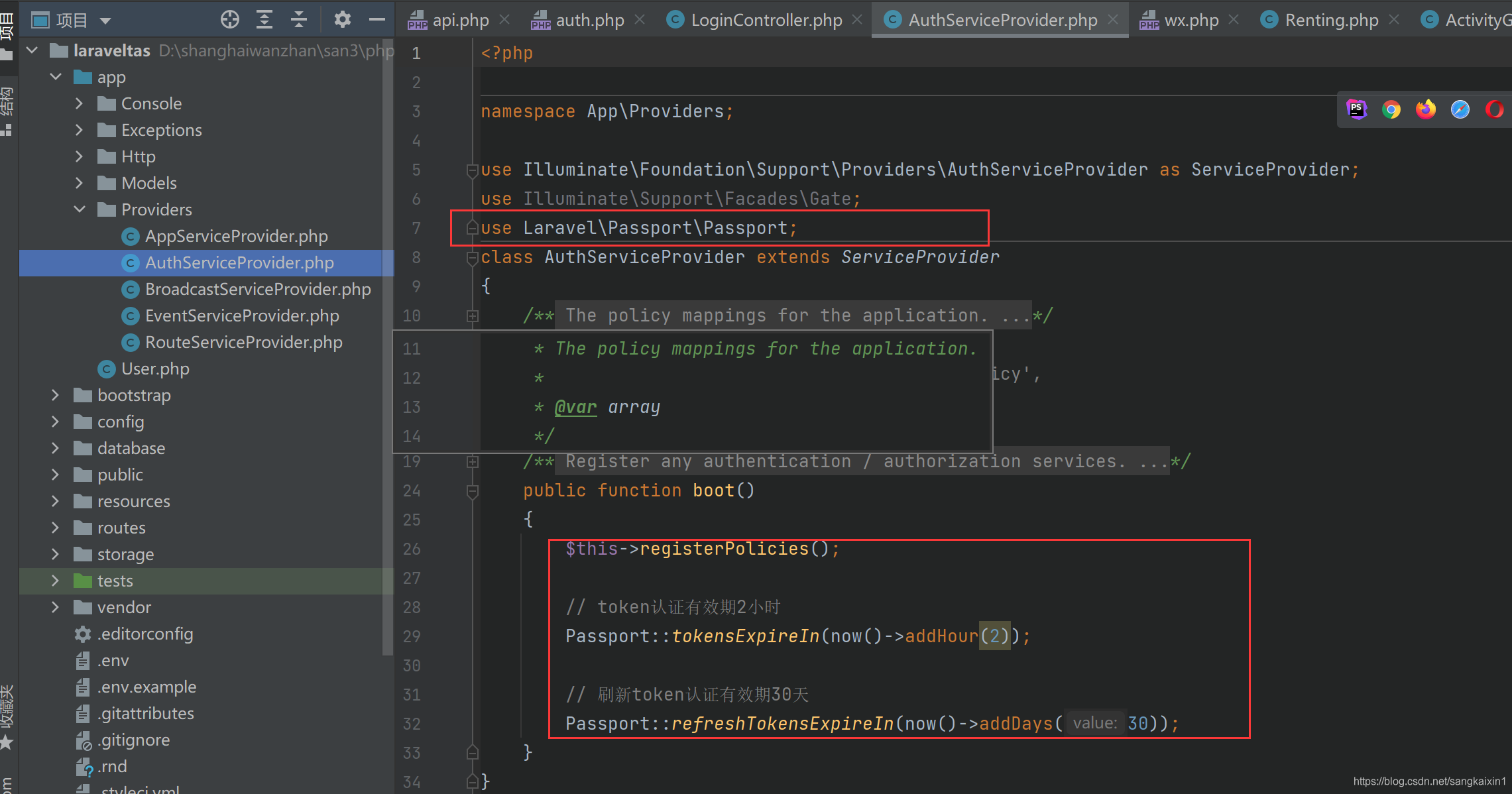Viewport: 1512px width, 794px height.
Task: Collapse the app folder
Action: tap(56, 77)
